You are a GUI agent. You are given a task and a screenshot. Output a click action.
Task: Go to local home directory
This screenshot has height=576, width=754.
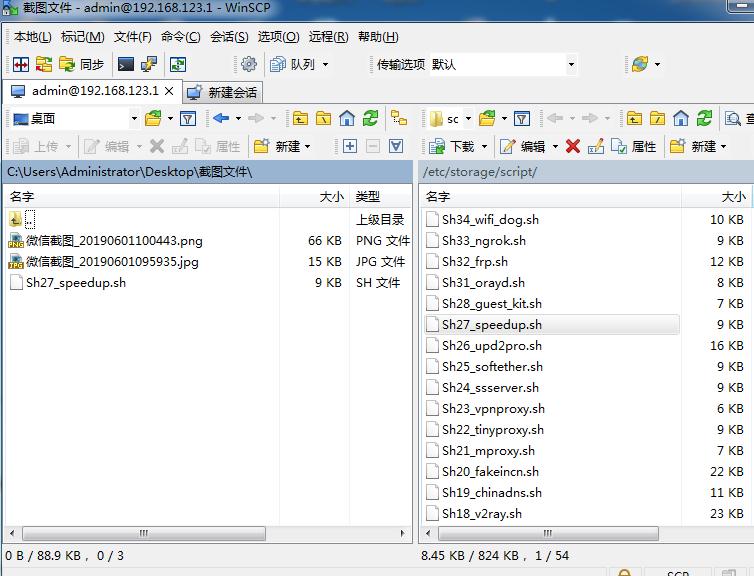347,118
